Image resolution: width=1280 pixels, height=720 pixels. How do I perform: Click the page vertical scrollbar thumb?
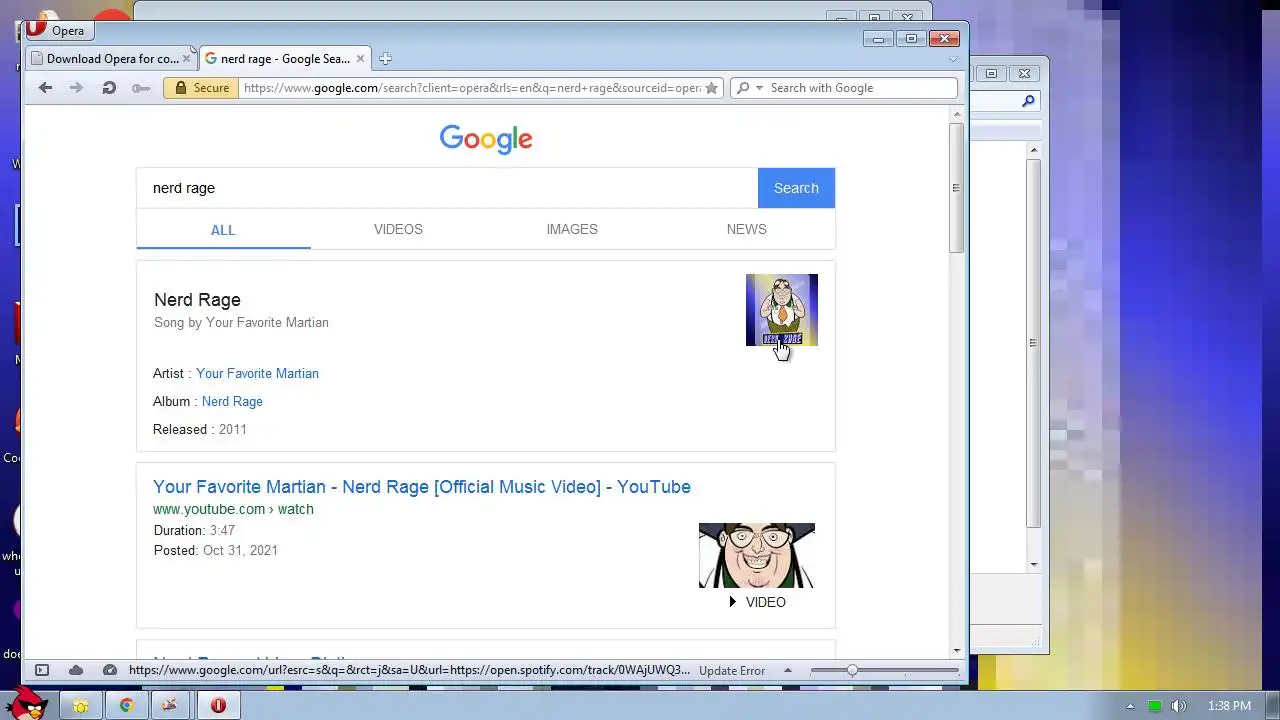point(956,188)
